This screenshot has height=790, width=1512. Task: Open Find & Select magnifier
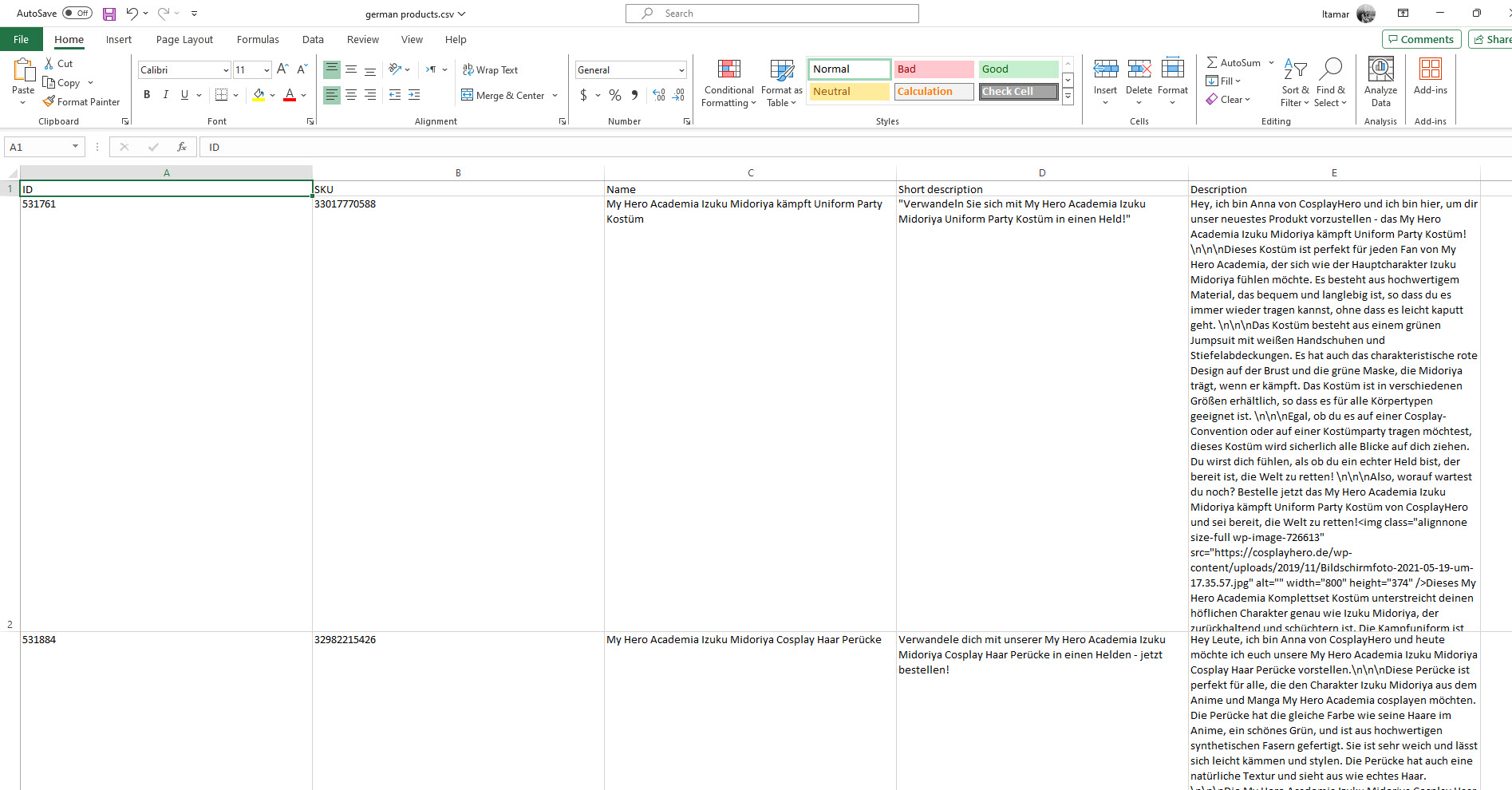1331,83
